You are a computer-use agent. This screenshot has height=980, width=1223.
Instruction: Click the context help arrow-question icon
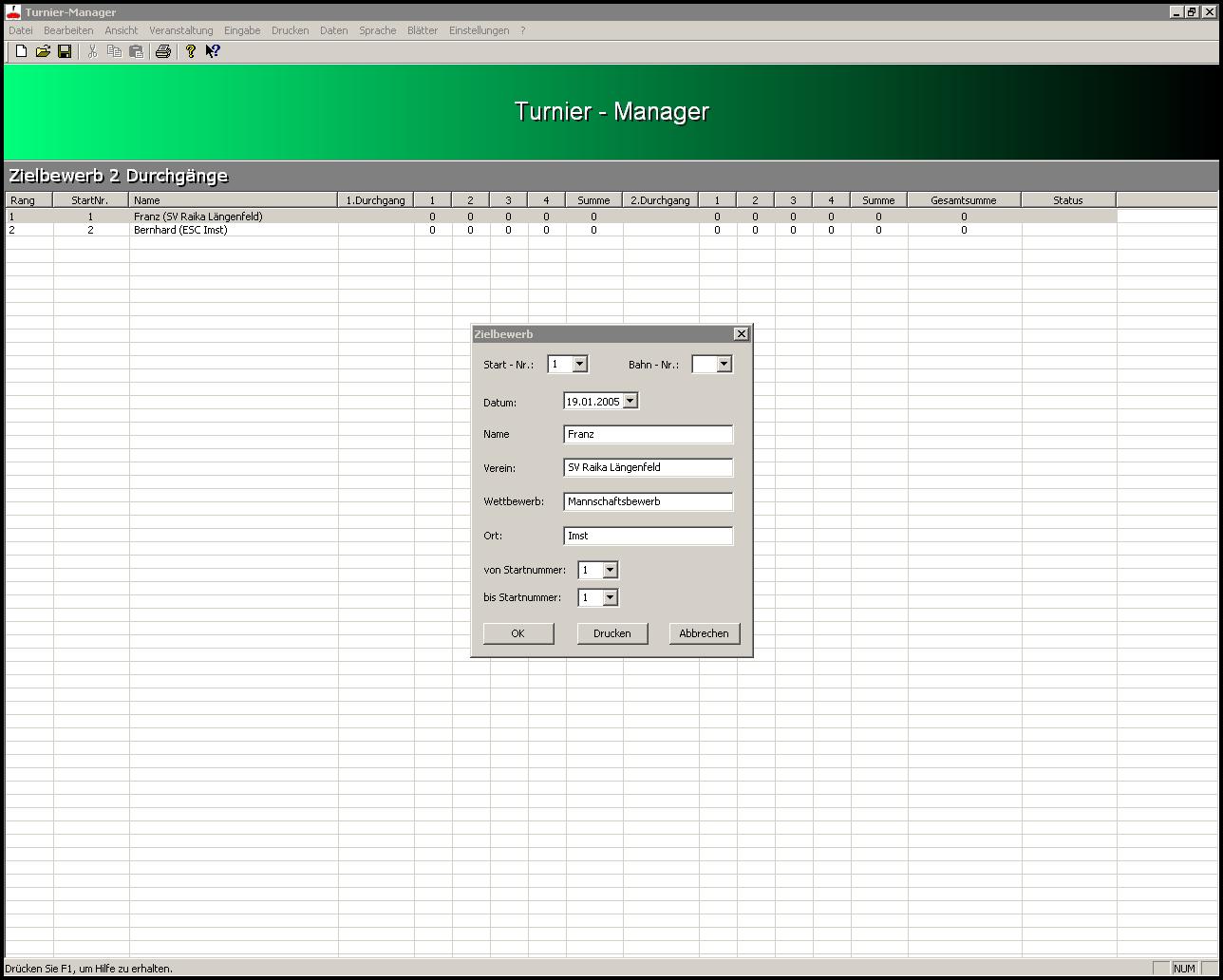(x=213, y=51)
